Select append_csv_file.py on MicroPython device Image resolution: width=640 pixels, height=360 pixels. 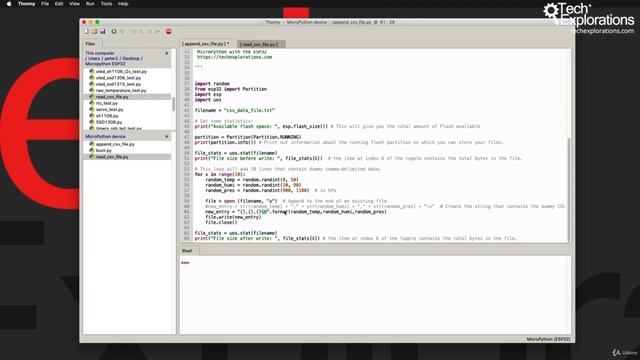coord(115,144)
